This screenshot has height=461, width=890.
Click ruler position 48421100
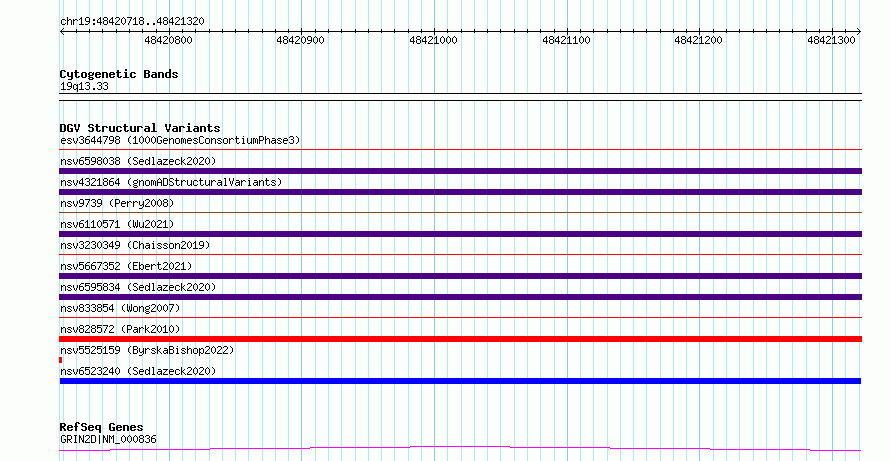[x=566, y=40]
